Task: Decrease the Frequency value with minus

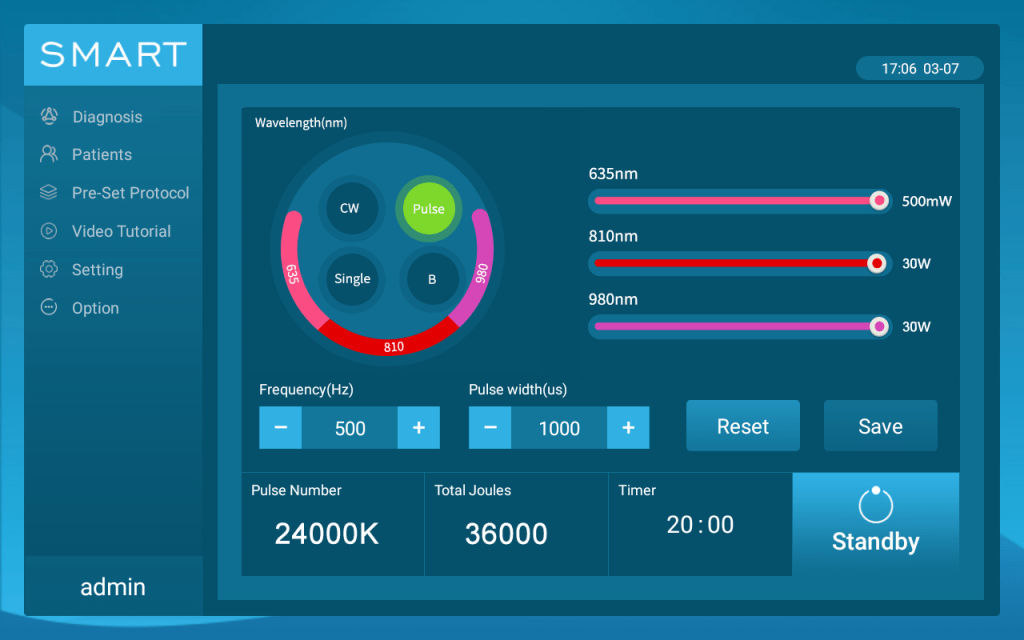Action: tap(281, 428)
